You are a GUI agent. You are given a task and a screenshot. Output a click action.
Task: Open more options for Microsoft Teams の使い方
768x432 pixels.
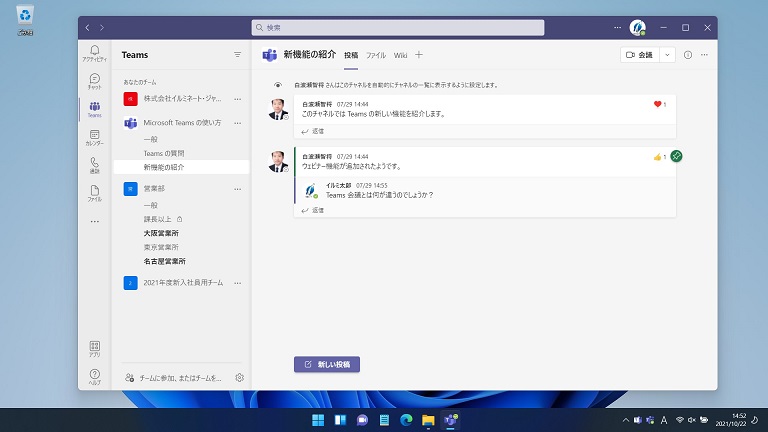click(238, 123)
